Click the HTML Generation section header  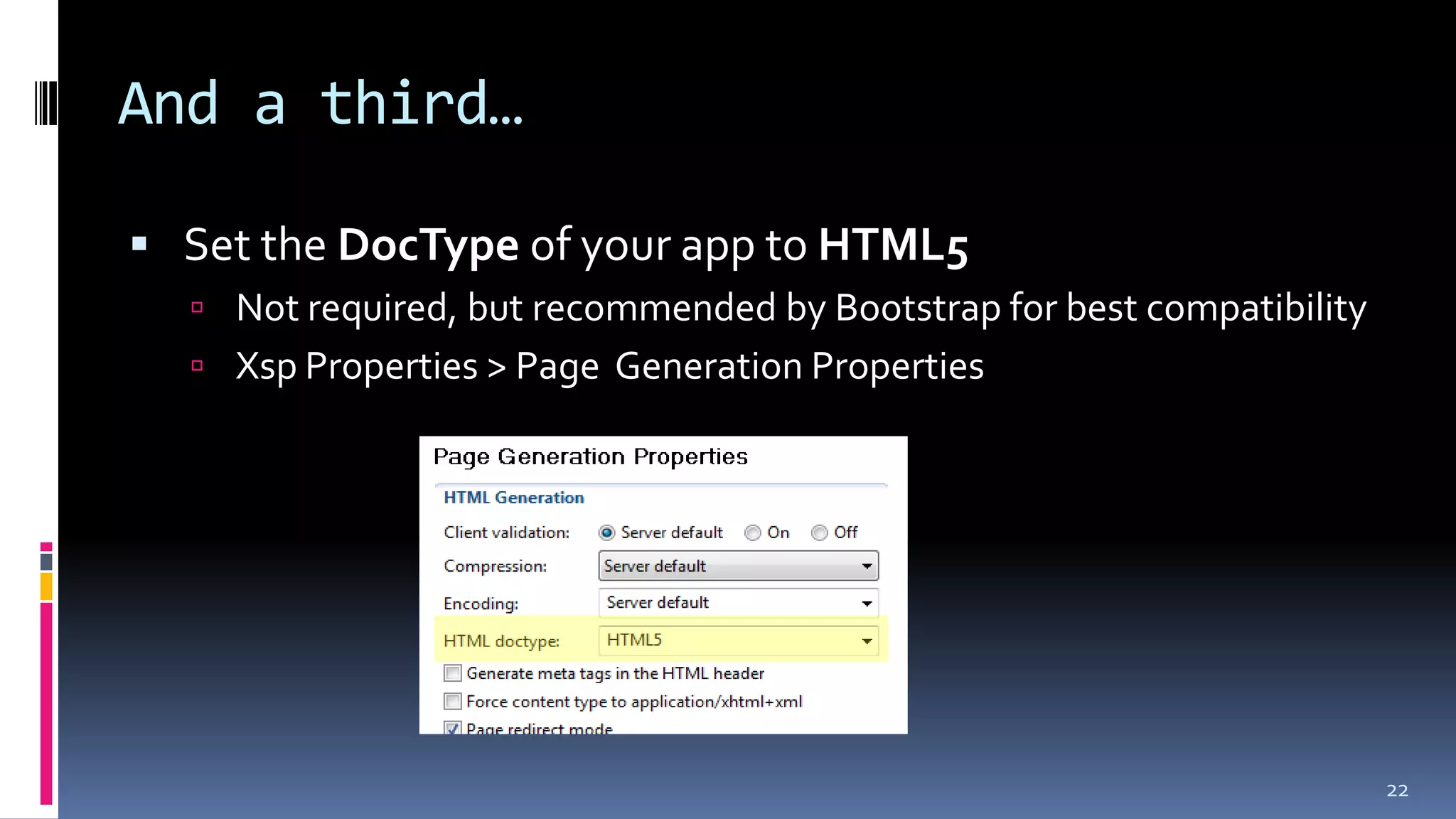(514, 498)
